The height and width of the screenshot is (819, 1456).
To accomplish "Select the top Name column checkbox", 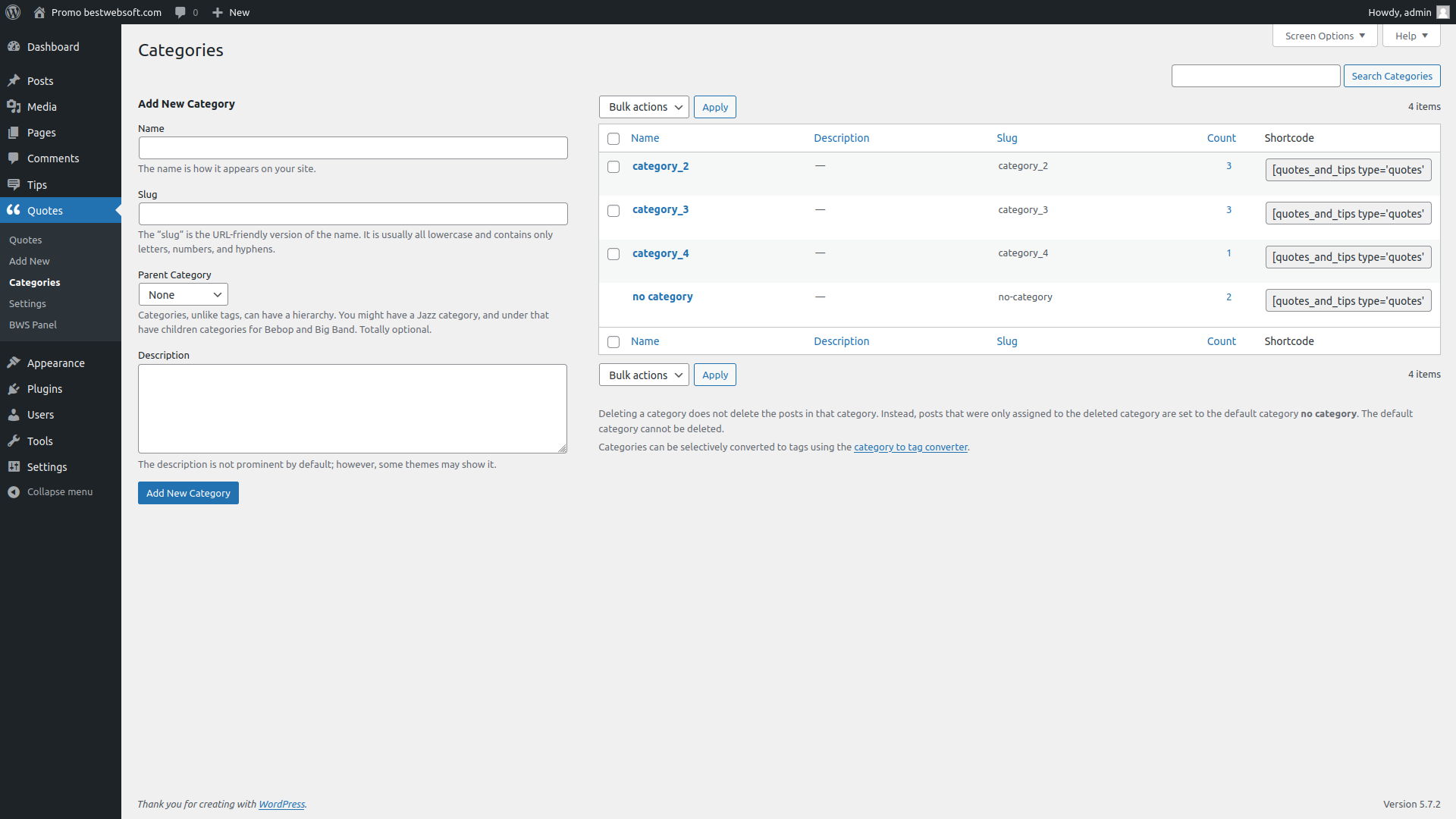I will 613,138.
